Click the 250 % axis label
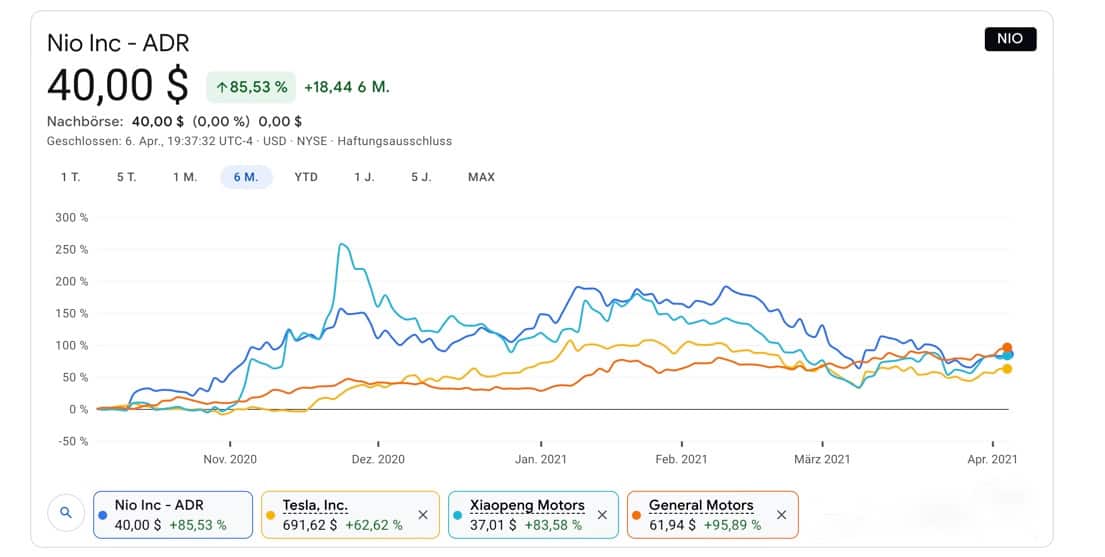The height and width of the screenshot is (557, 1105). point(72,250)
